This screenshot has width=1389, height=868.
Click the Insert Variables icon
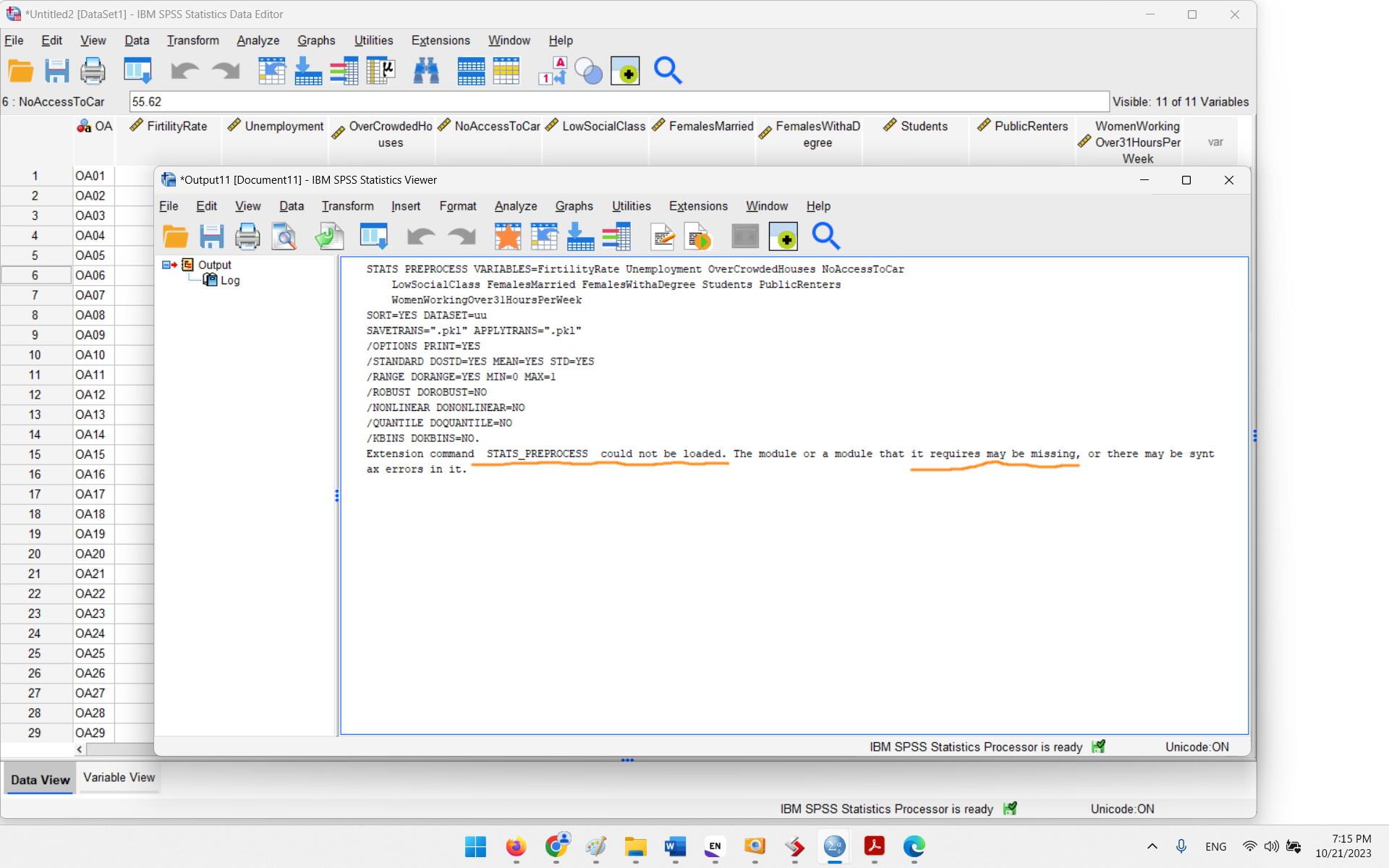(506, 70)
